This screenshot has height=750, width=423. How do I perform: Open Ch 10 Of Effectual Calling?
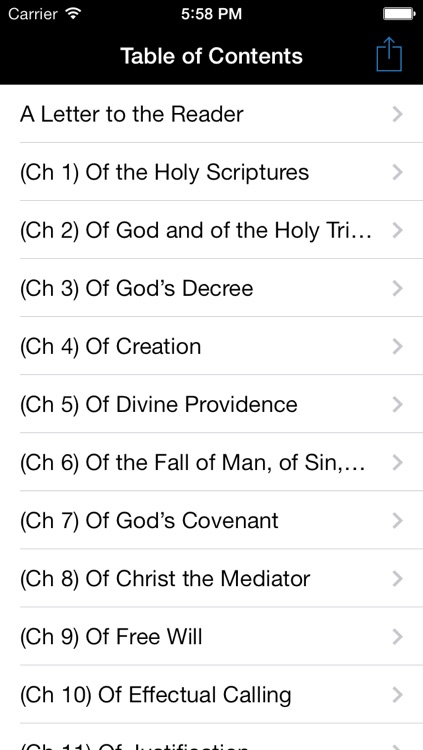point(212,695)
